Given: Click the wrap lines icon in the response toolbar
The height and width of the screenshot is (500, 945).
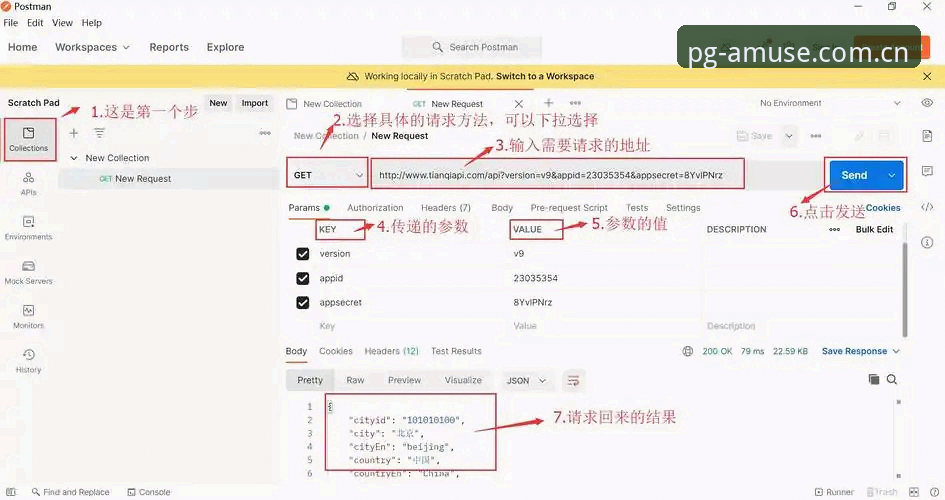Looking at the screenshot, I should (573, 380).
